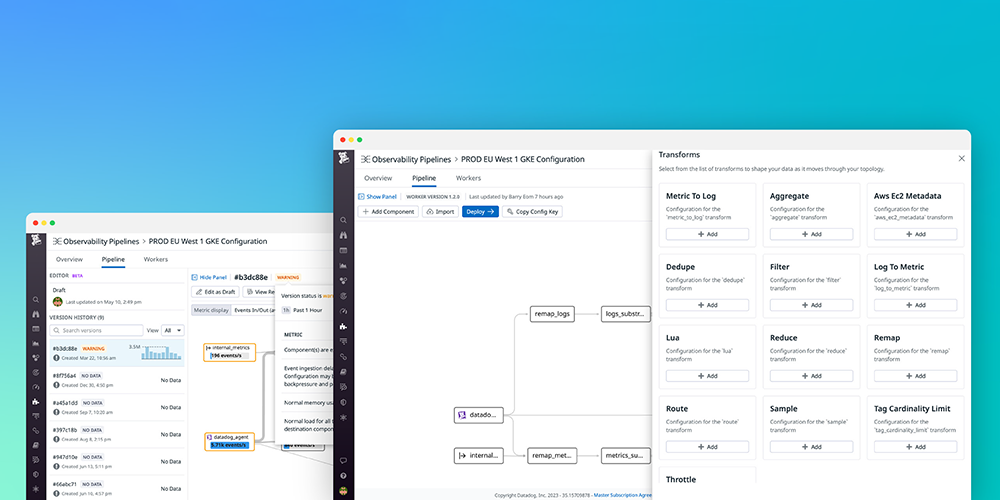1000x500 pixels.
Task: Click pipelines icon before Observability Pipelines, front window
Action: (x=365, y=159)
